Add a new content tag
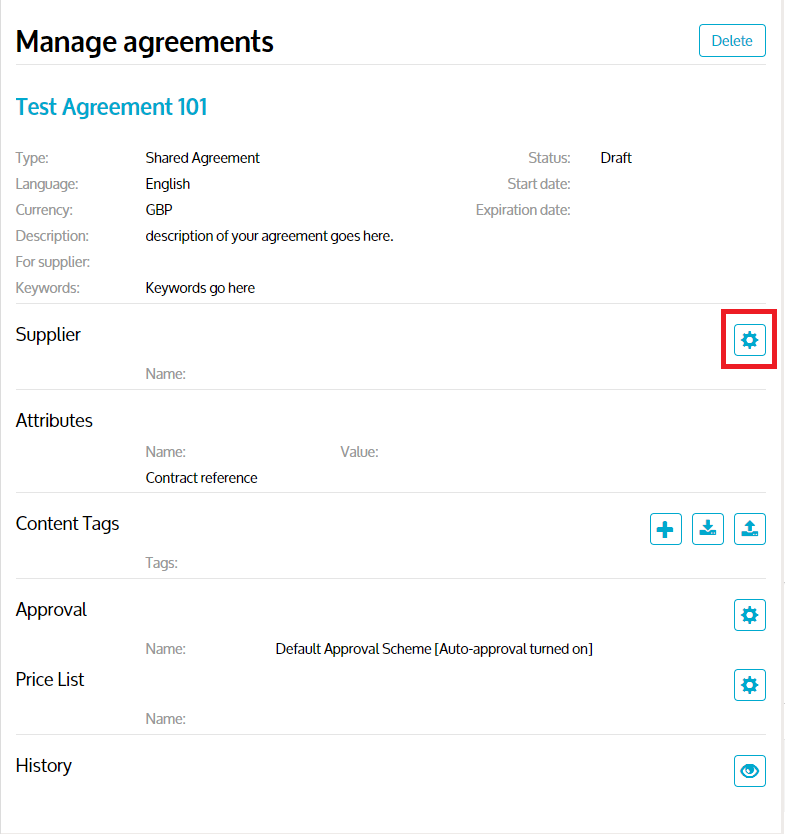The image size is (785, 834). click(x=666, y=529)
